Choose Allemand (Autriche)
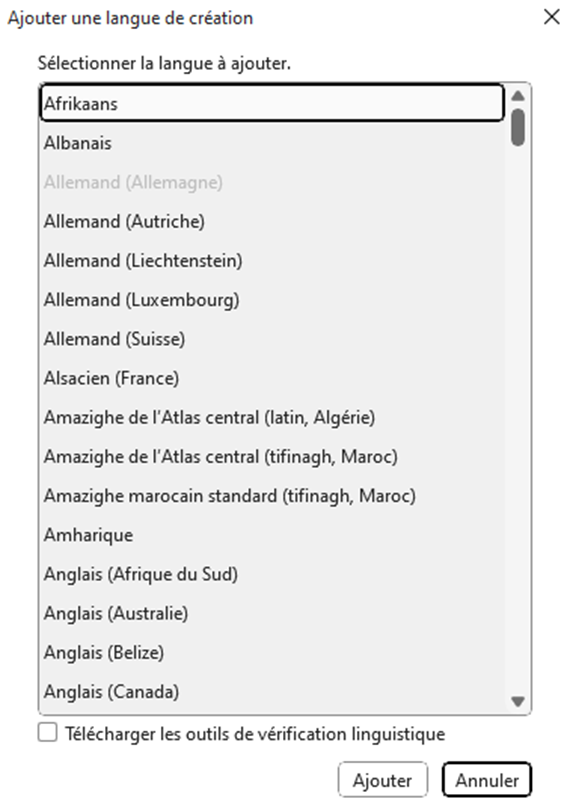 (272, 221)
